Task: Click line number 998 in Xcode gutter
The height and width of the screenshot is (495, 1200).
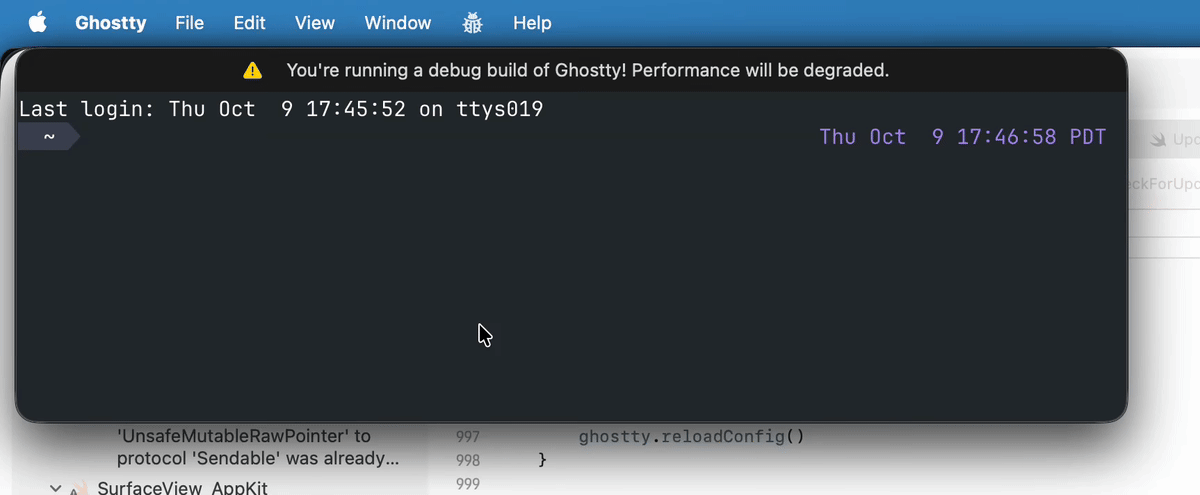Action: tap(467, 460)
